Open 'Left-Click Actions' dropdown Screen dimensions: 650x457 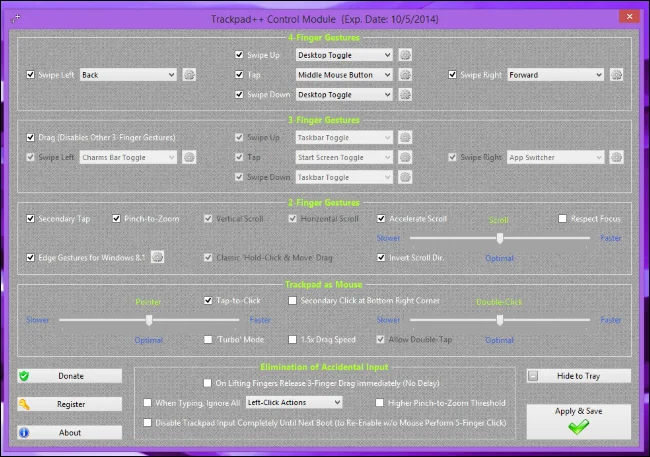(x=294, y=402)
